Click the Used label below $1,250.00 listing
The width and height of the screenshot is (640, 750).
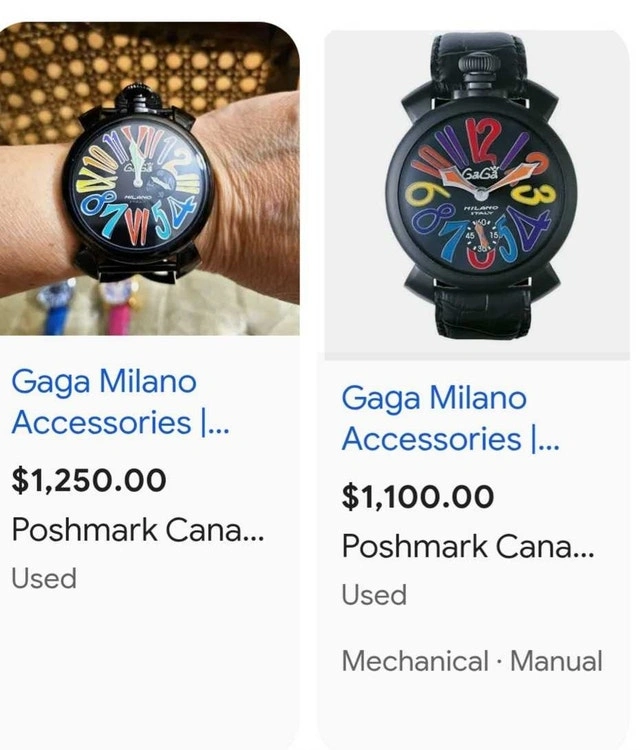pyautogui.click(x=44, y=578)
